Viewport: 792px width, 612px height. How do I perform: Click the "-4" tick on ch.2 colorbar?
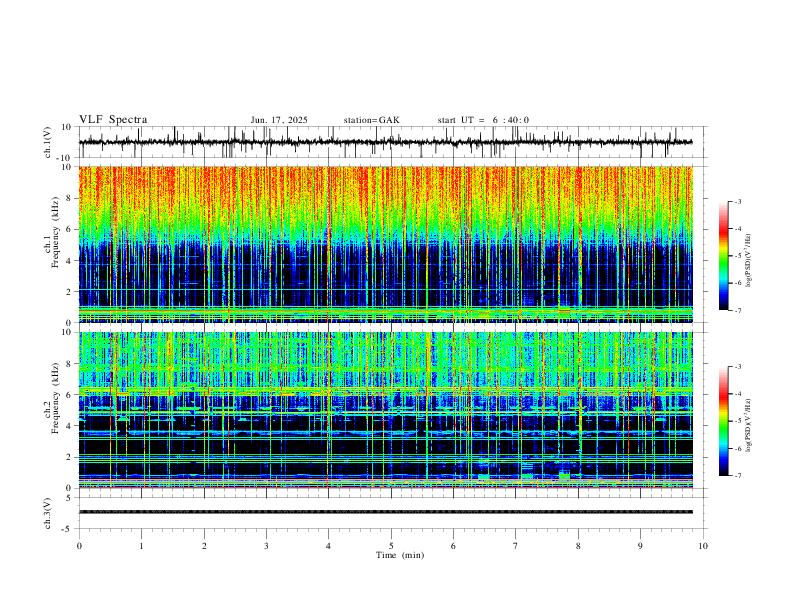coord(738,394)
